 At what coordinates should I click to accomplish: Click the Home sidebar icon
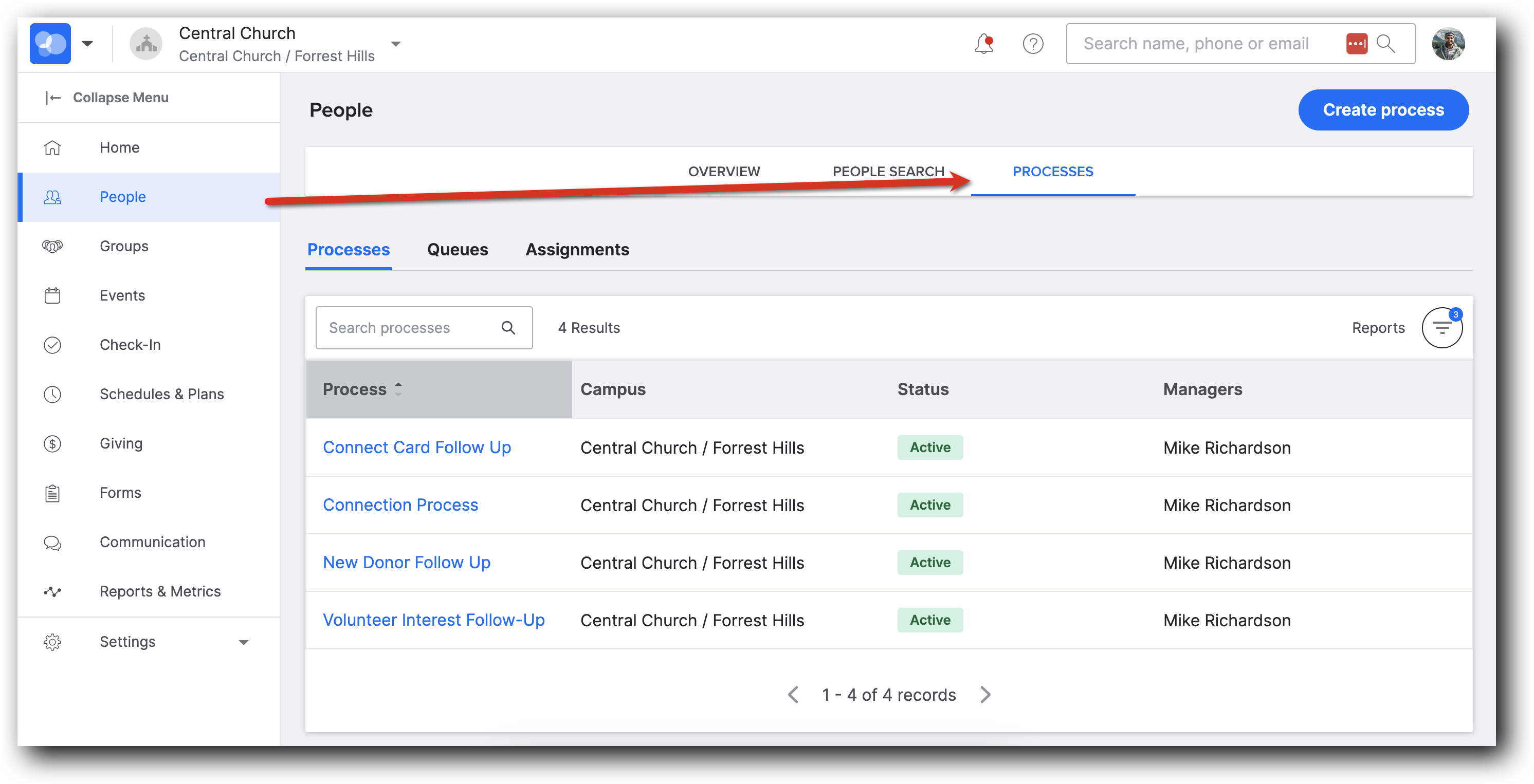coord(52,147)
